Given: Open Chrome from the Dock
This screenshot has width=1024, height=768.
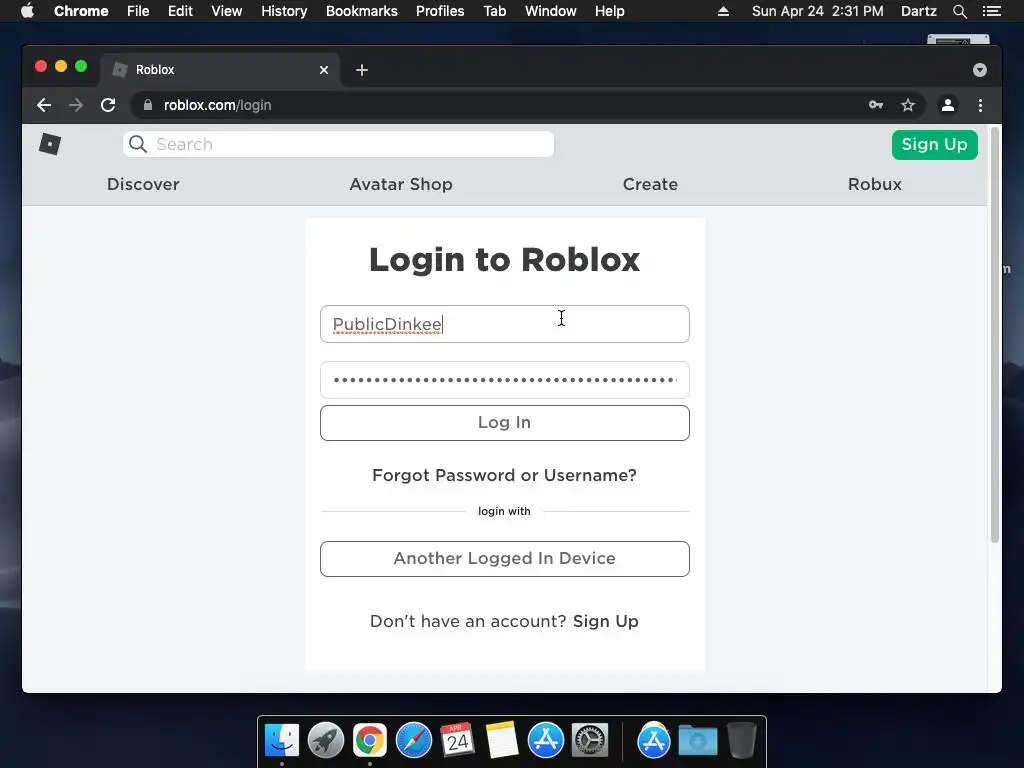Looking at the screenshot, I should pos(370,741).
